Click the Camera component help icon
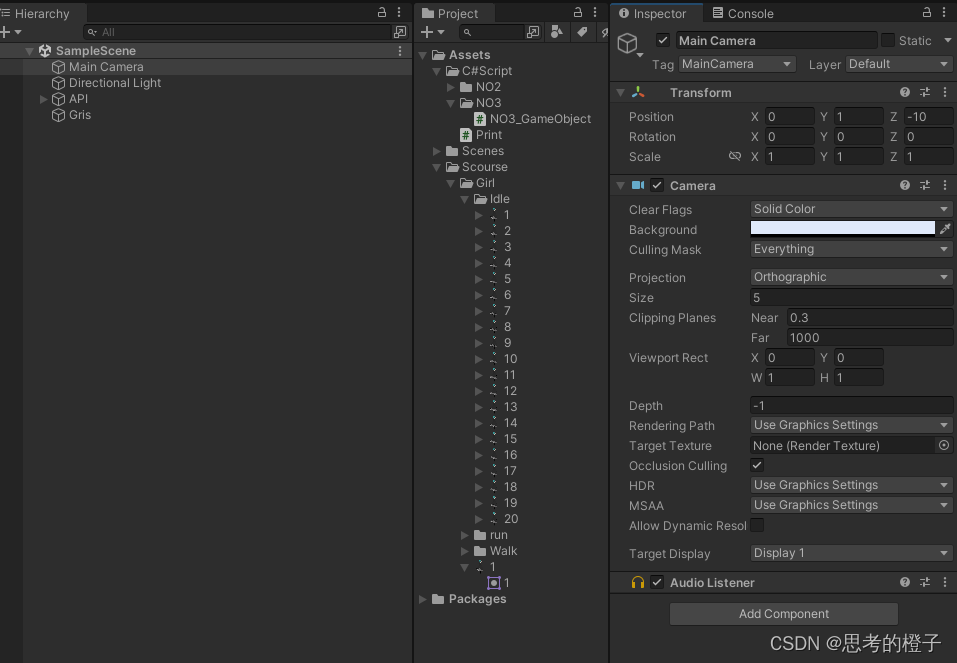 [x=904, y=185]
